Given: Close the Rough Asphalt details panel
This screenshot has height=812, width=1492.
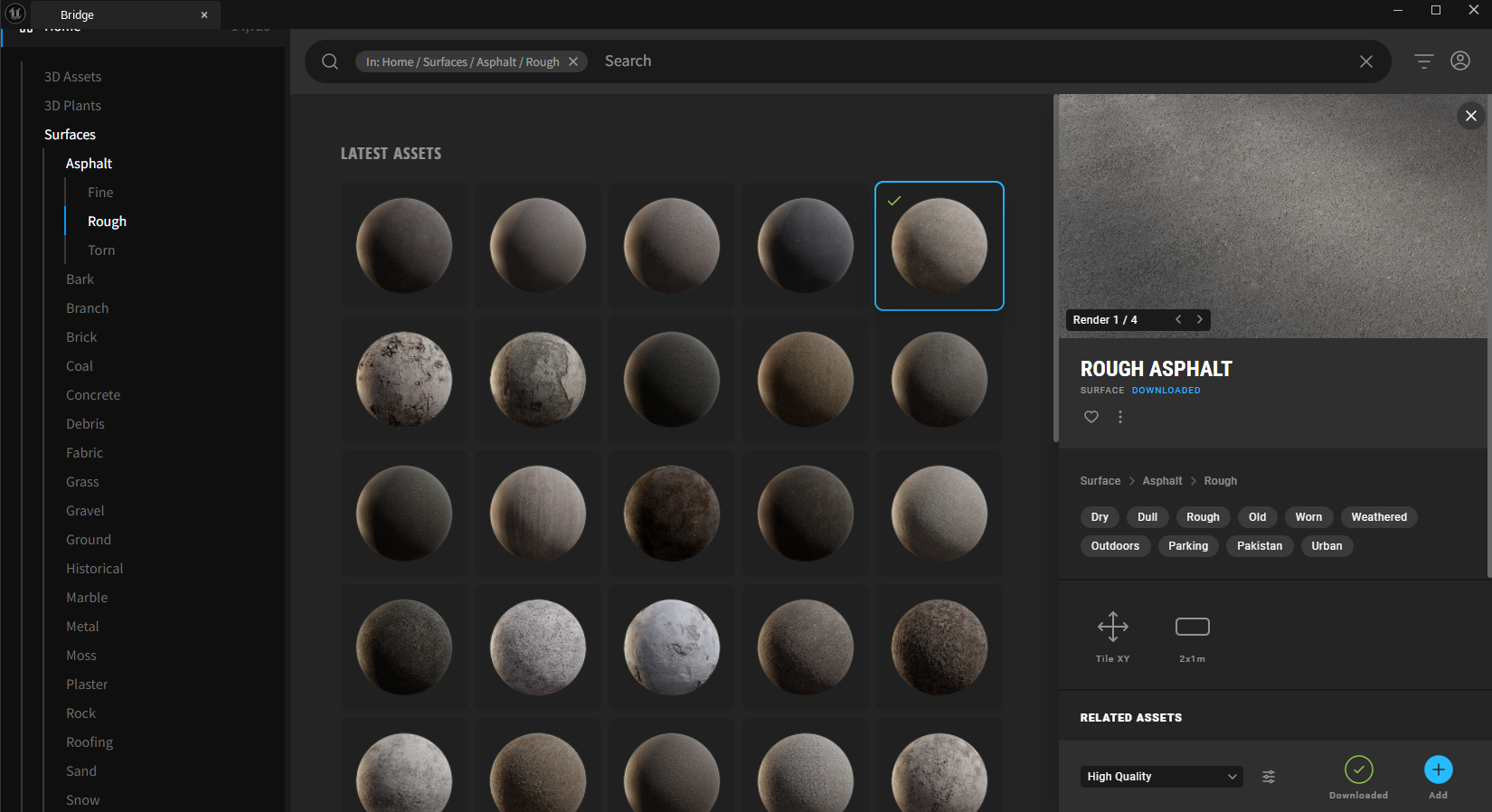Looking at the screenshot, I should click(1471, 116).
